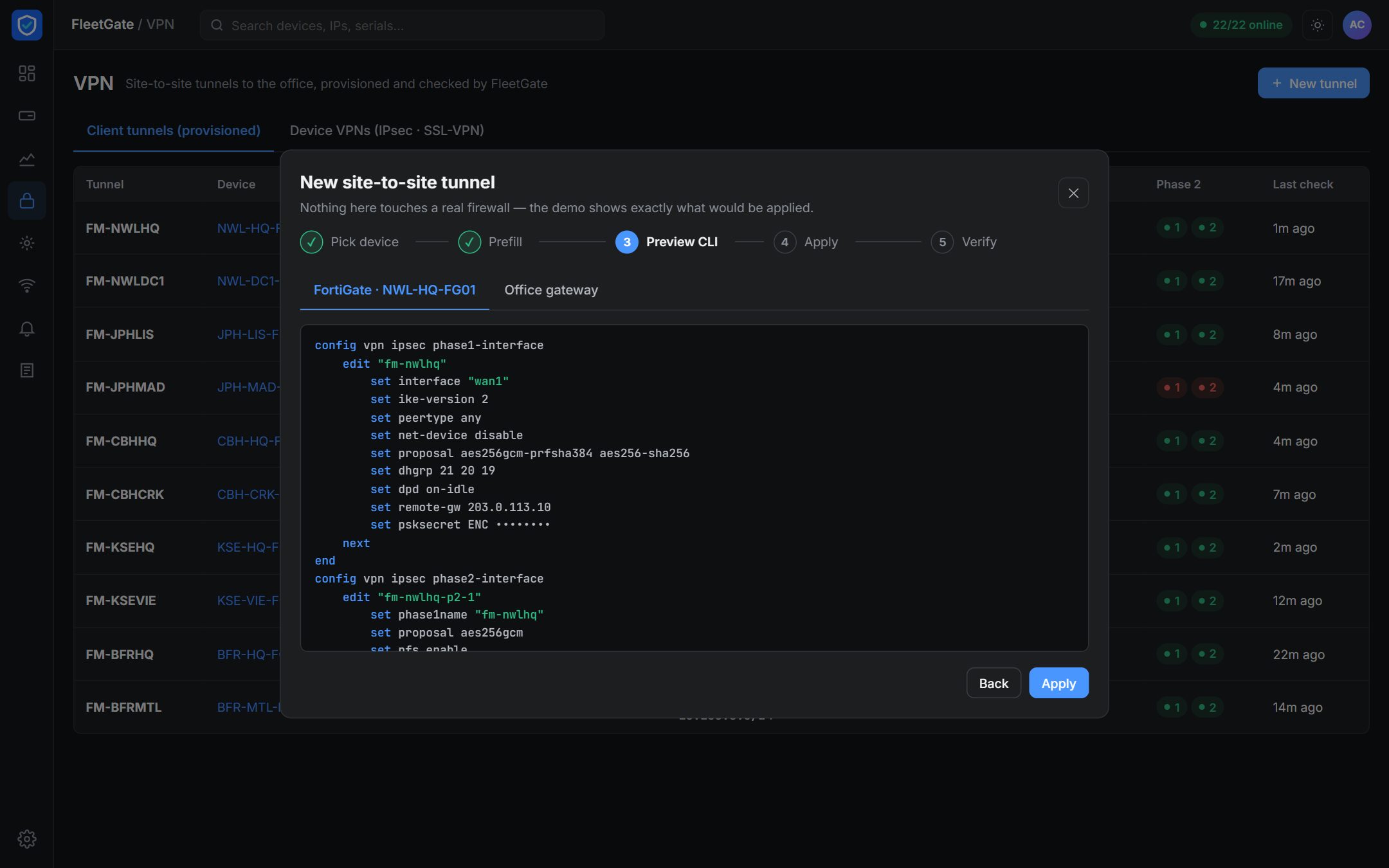
Task: Click the Verify step 5
Action: point(964,242)
